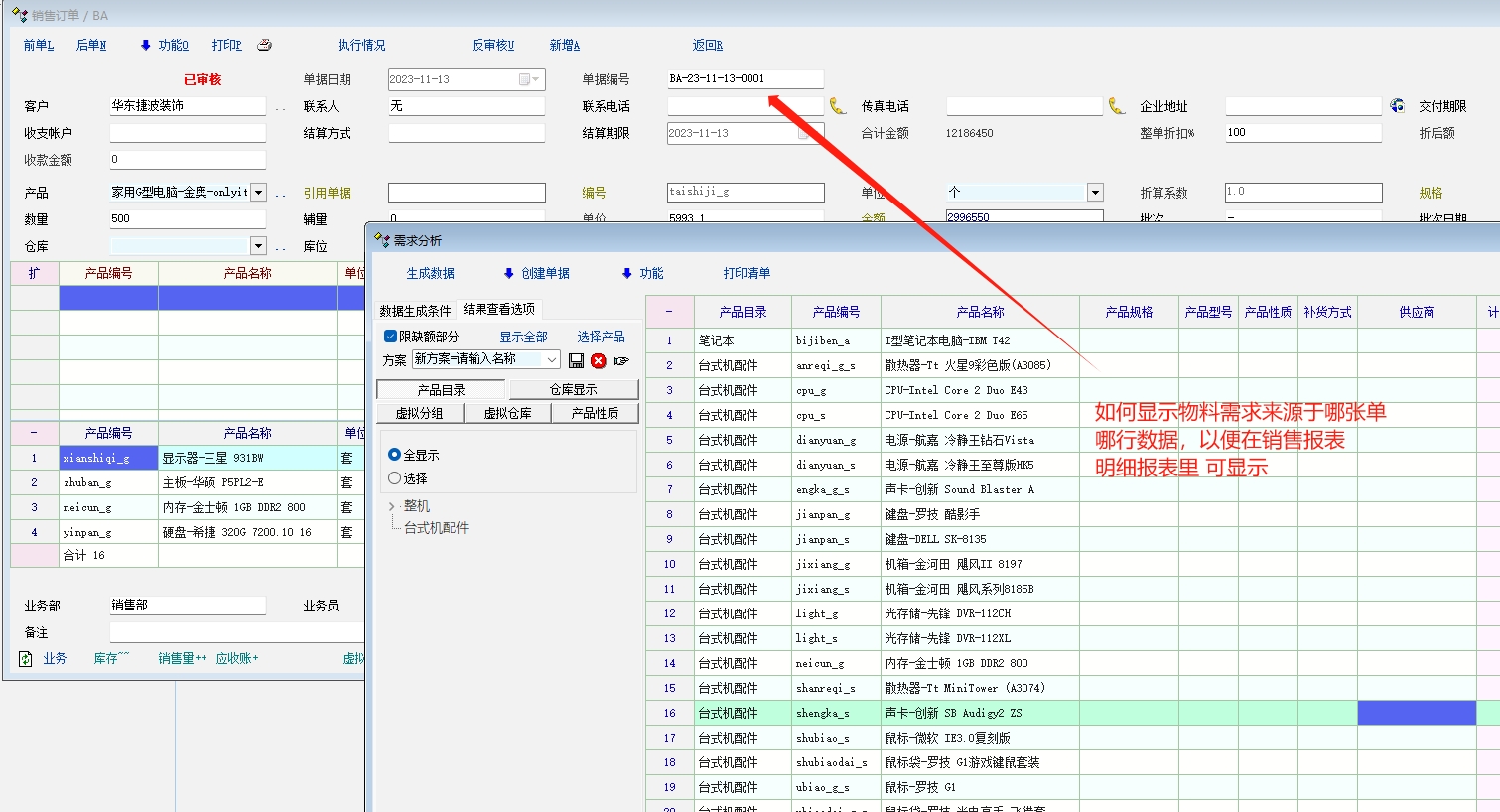Click the 生成数据 button
1500x812 pixels.
pos(431,273)
